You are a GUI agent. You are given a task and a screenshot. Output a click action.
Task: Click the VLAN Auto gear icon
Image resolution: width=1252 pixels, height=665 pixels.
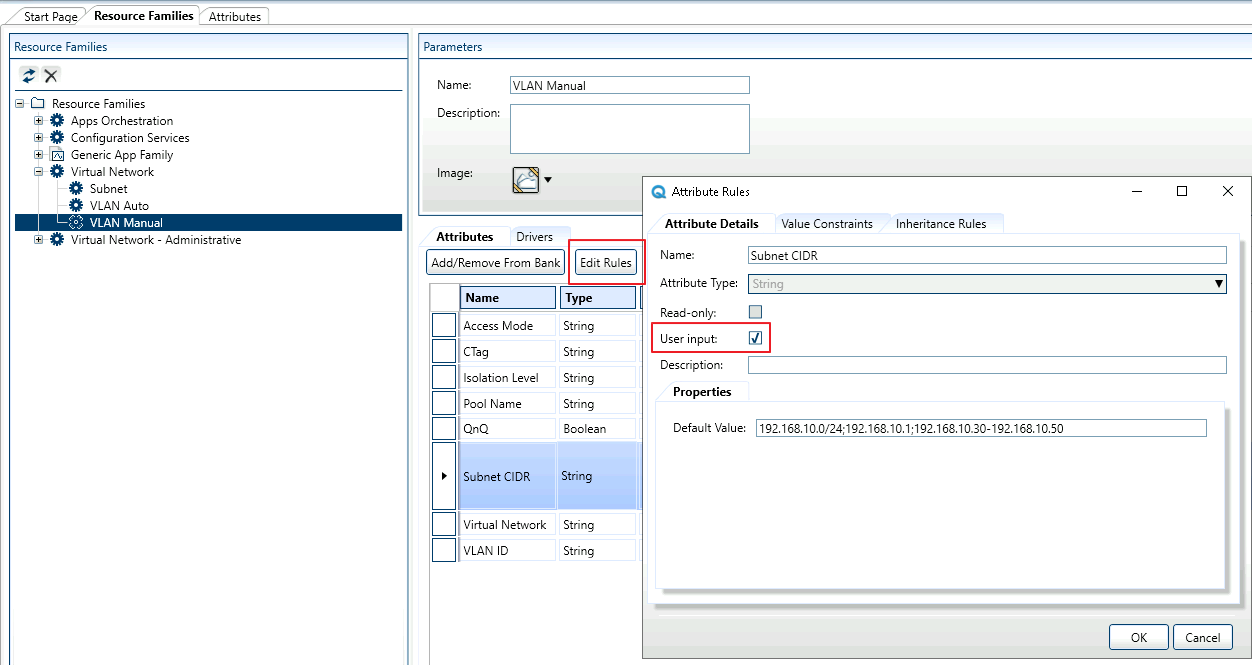(x=76, y=206)
